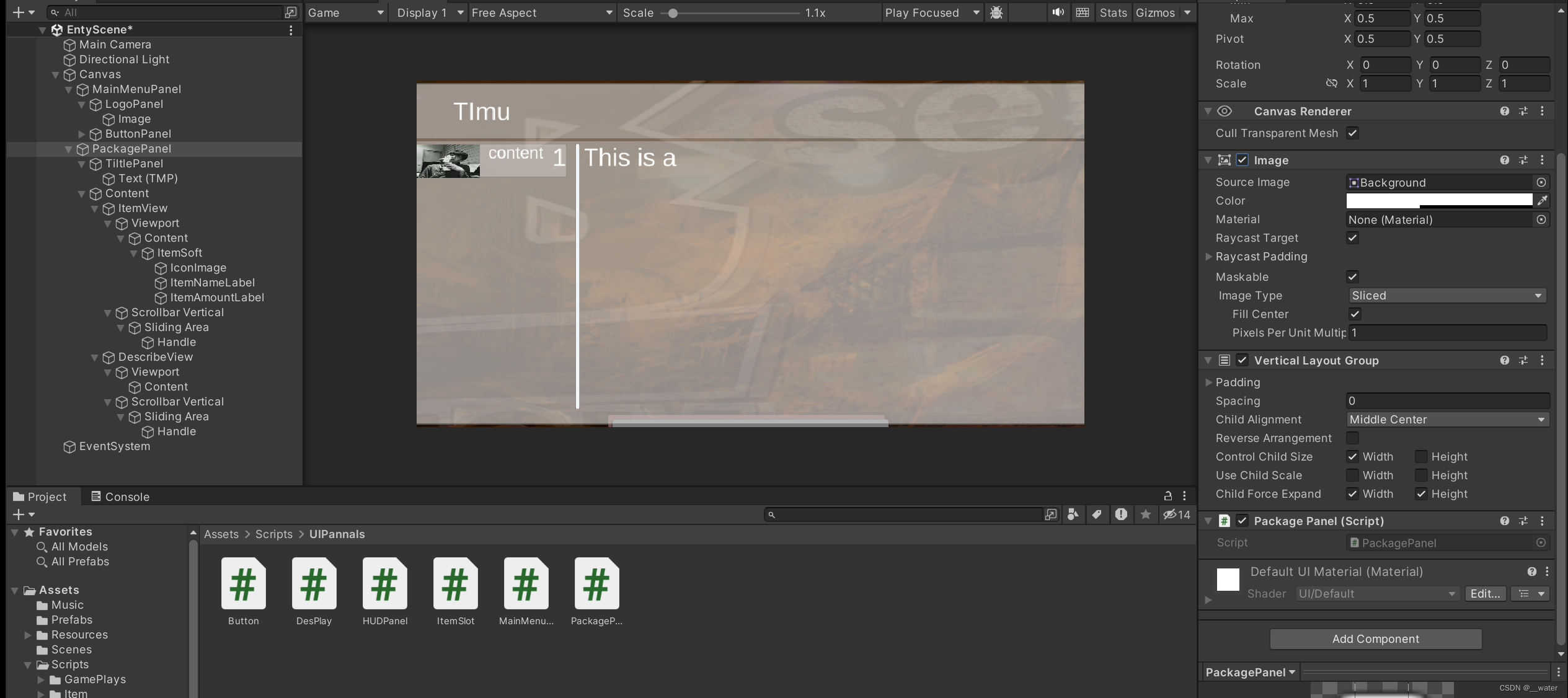Click the Image Color swatch
This screenshot has height=698, width=1568.
pyautogui.click(x=1438, y=200)
